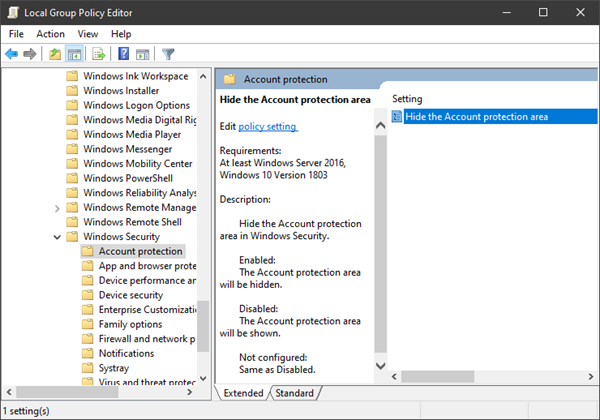The width and height of the screenshot is (600, 420).
Task: Click settings list scroll right arrow
Action: [591, 377]
